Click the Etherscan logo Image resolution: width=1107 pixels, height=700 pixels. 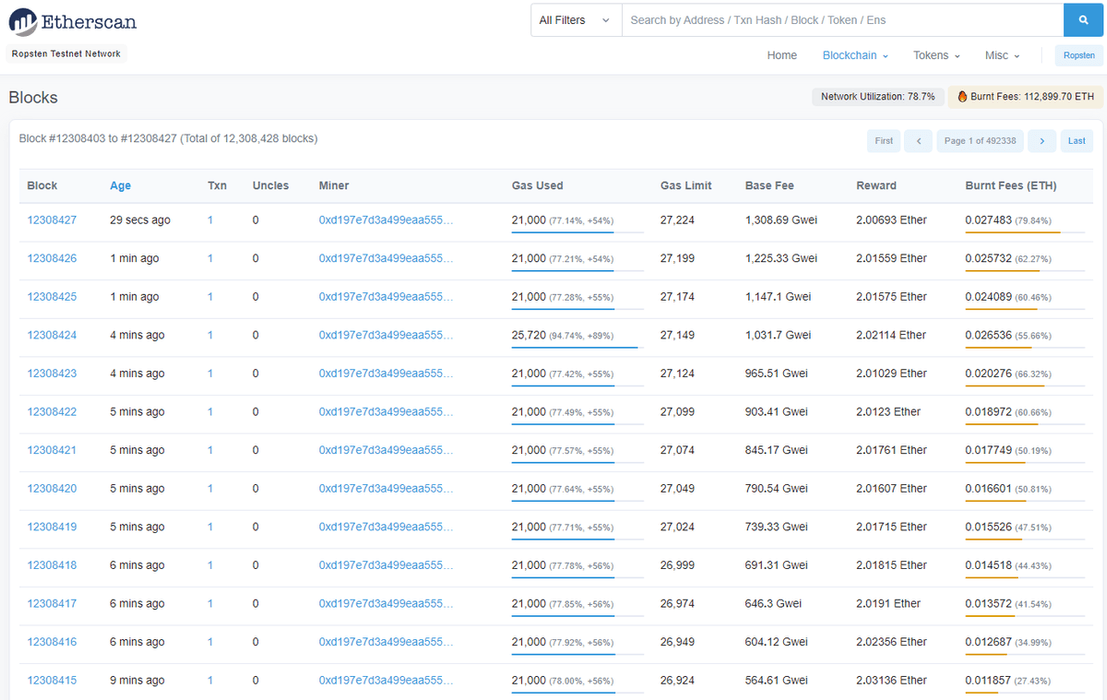[73, 21]
